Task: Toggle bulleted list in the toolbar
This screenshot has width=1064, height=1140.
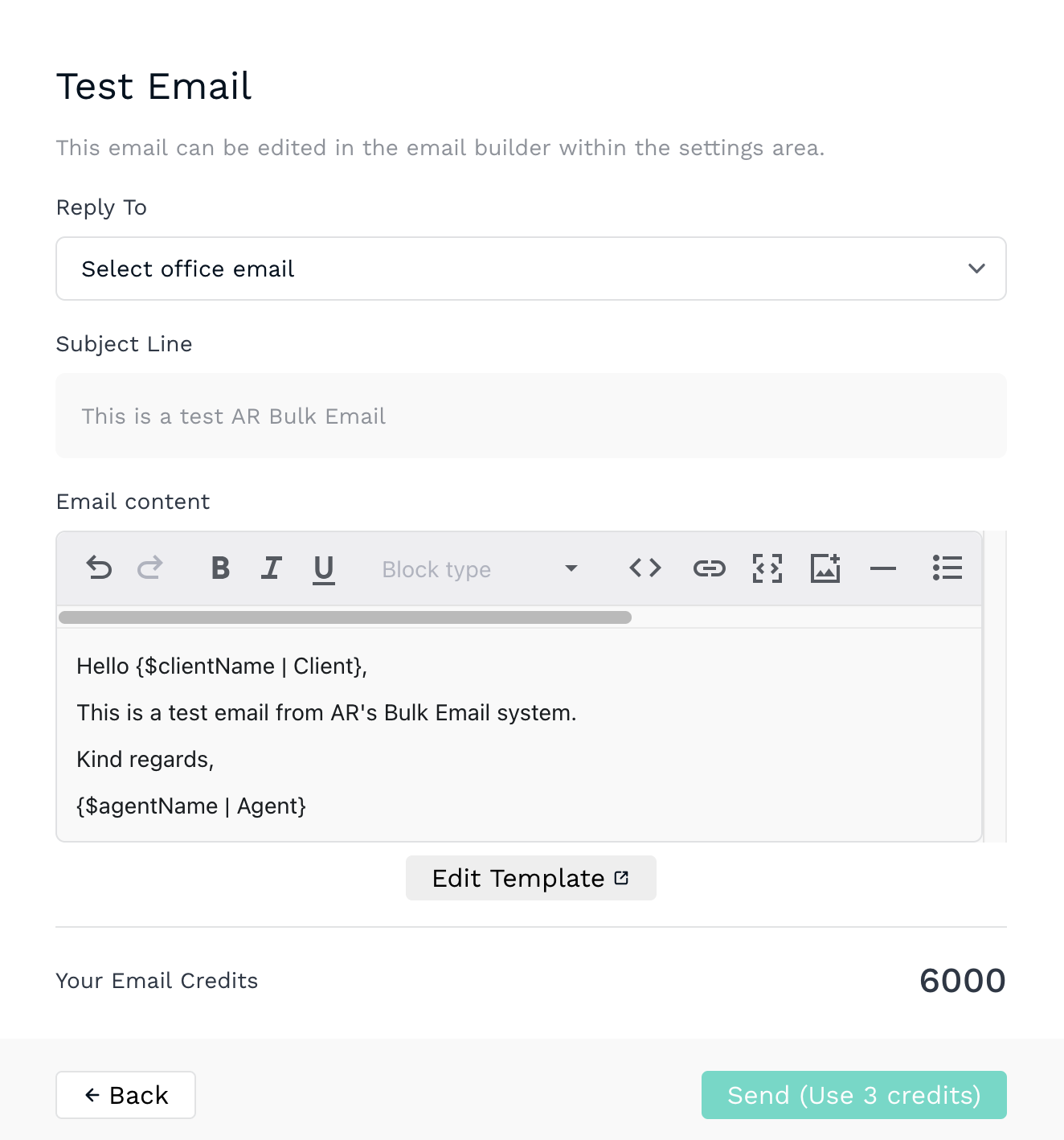Action: pyautogui.click(x=947, y=568)
